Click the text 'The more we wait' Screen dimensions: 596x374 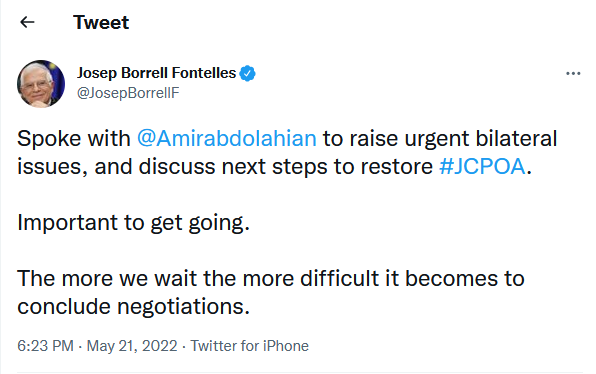coord(108,278)
